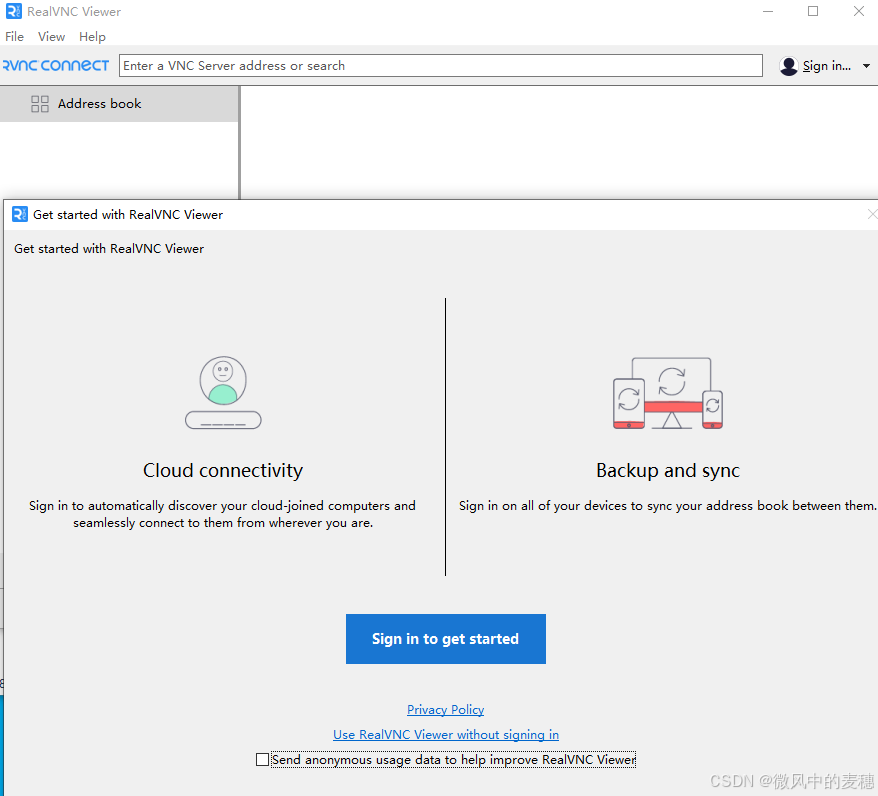Open the File menu
The width and height of the screenshot is (878, 796).
pos(15,37)
